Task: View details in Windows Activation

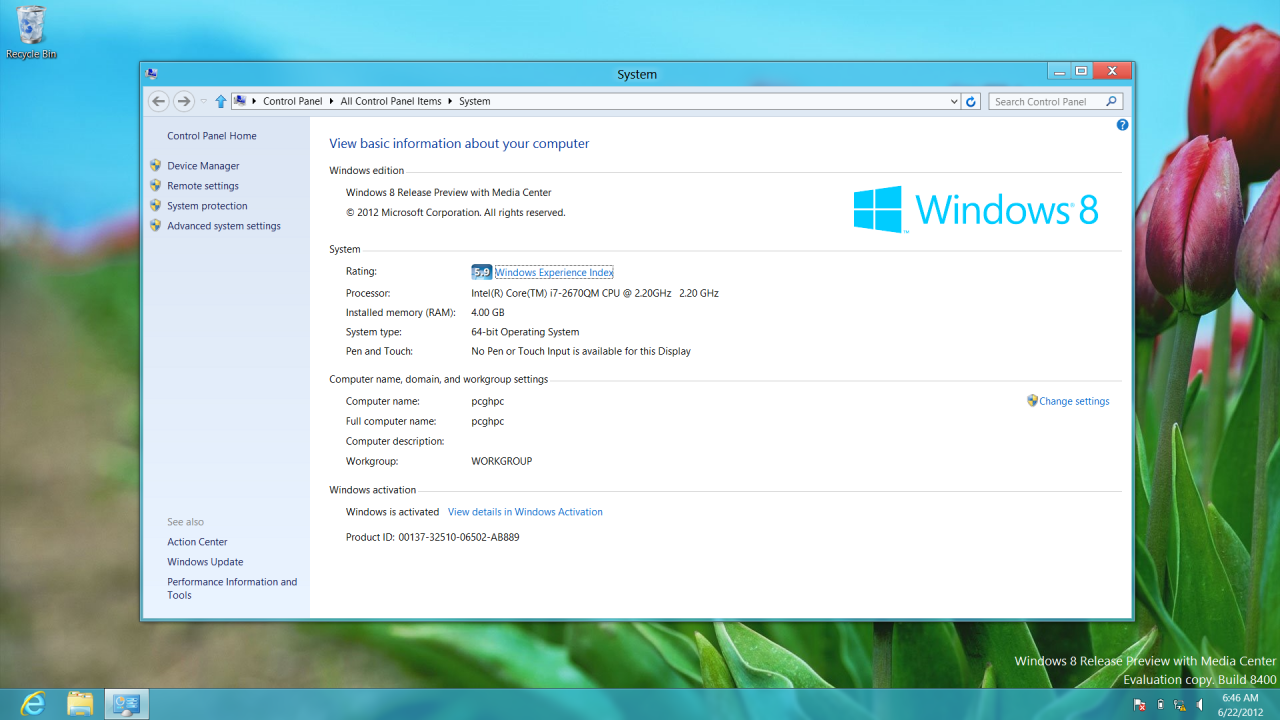Action: click(x=525, y=512)
